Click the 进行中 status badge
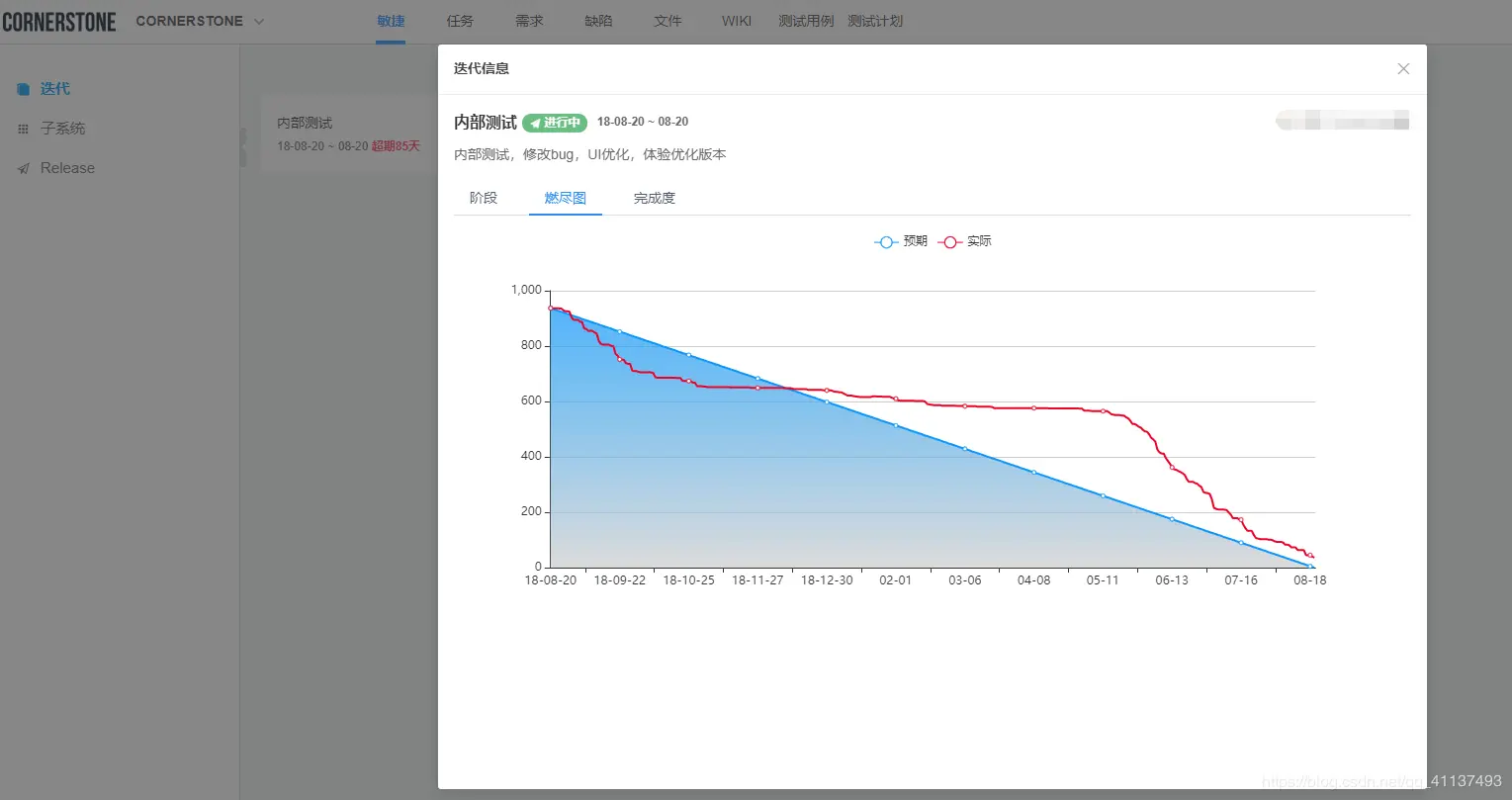The image size is (1512, 800). 555,123
